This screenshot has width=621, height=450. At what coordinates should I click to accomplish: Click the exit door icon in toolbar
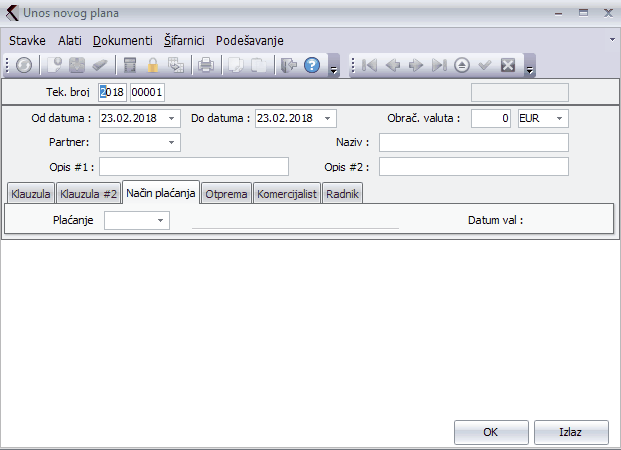288,65
